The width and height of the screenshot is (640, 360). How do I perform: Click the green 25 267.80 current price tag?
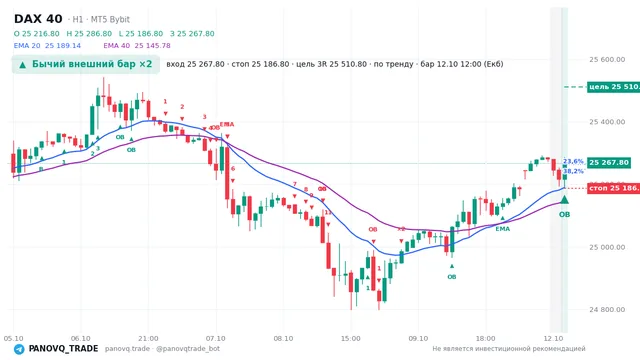pyautogui.click(x=609, y=163)
